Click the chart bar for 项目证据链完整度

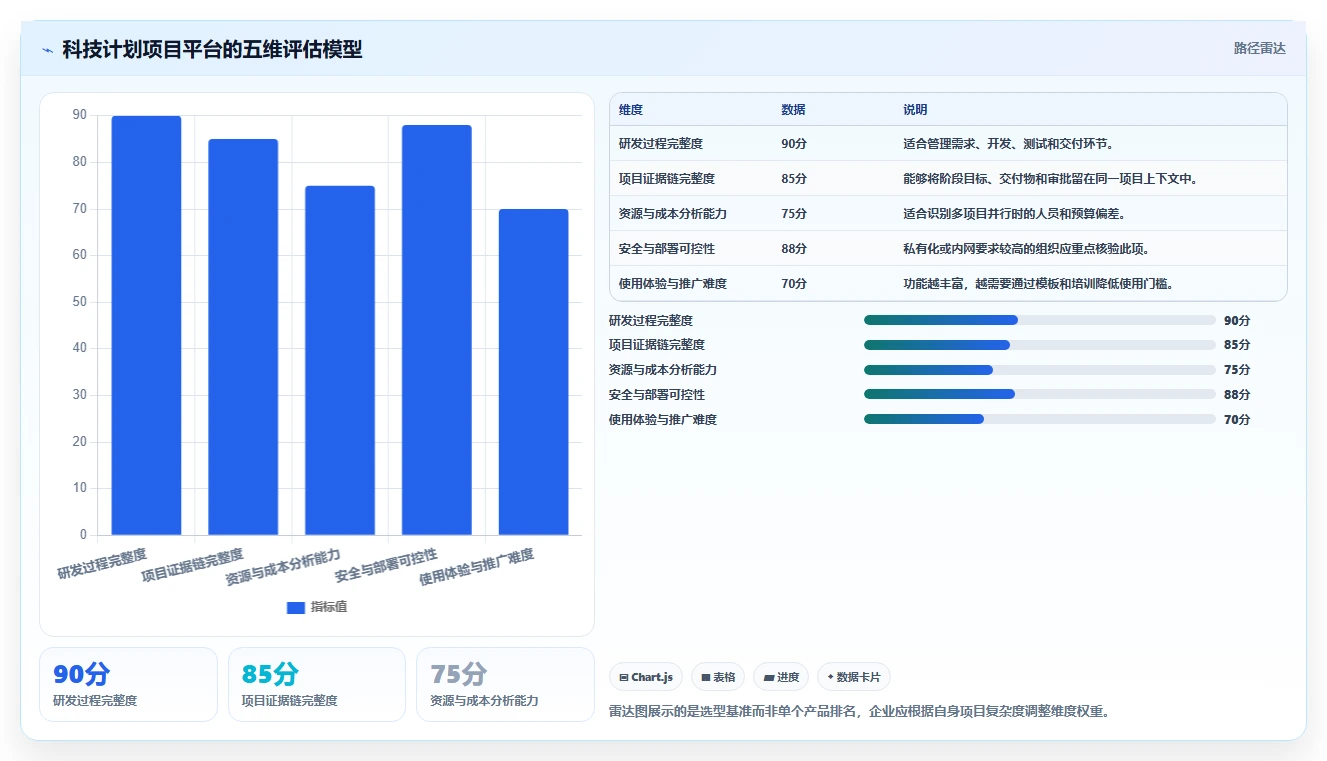click(243, 337)
